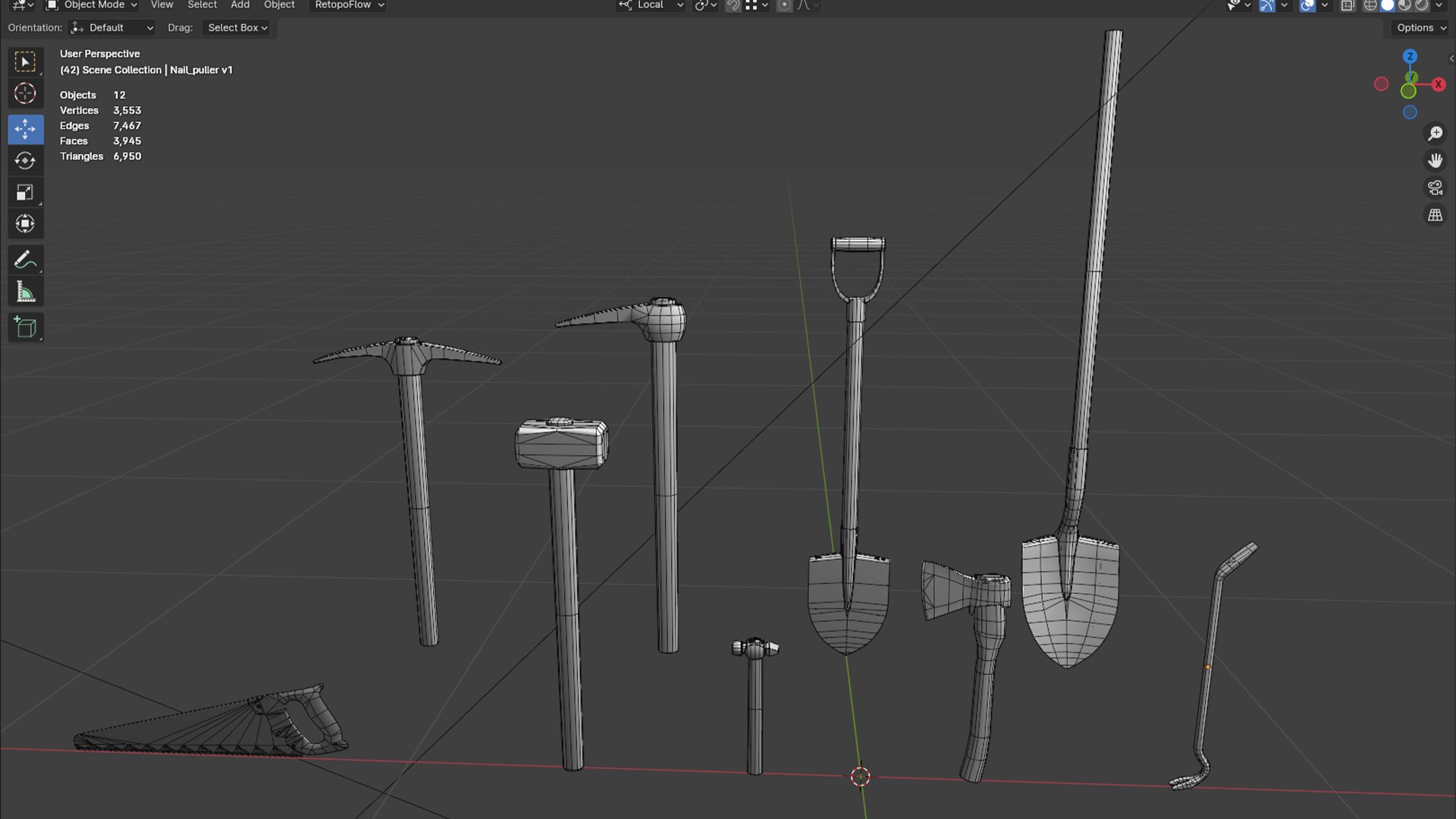Expand the sidebar with the small arrow
1456x819 pixels.
click(1451, 58)
